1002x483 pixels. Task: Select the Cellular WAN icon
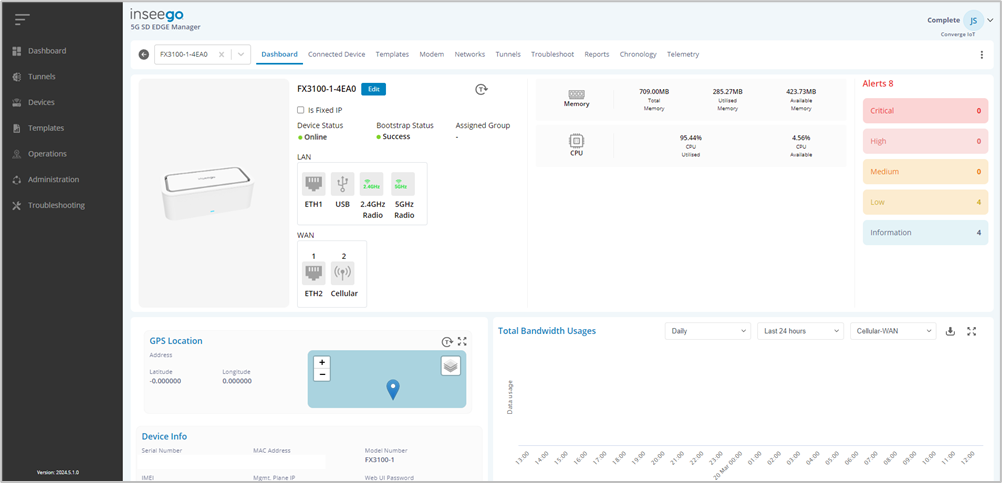click(343, 273)
